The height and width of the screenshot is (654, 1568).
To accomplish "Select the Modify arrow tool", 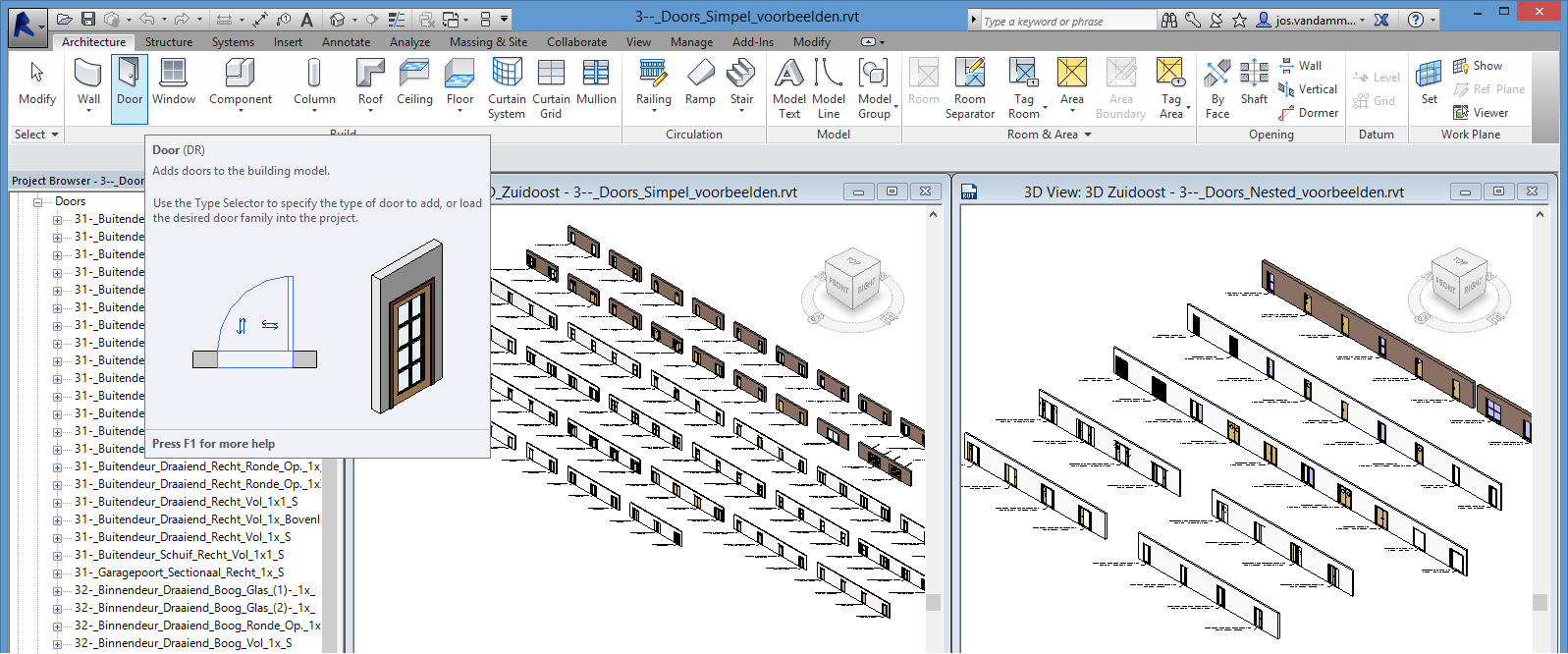I will click(x=37, y=82).
